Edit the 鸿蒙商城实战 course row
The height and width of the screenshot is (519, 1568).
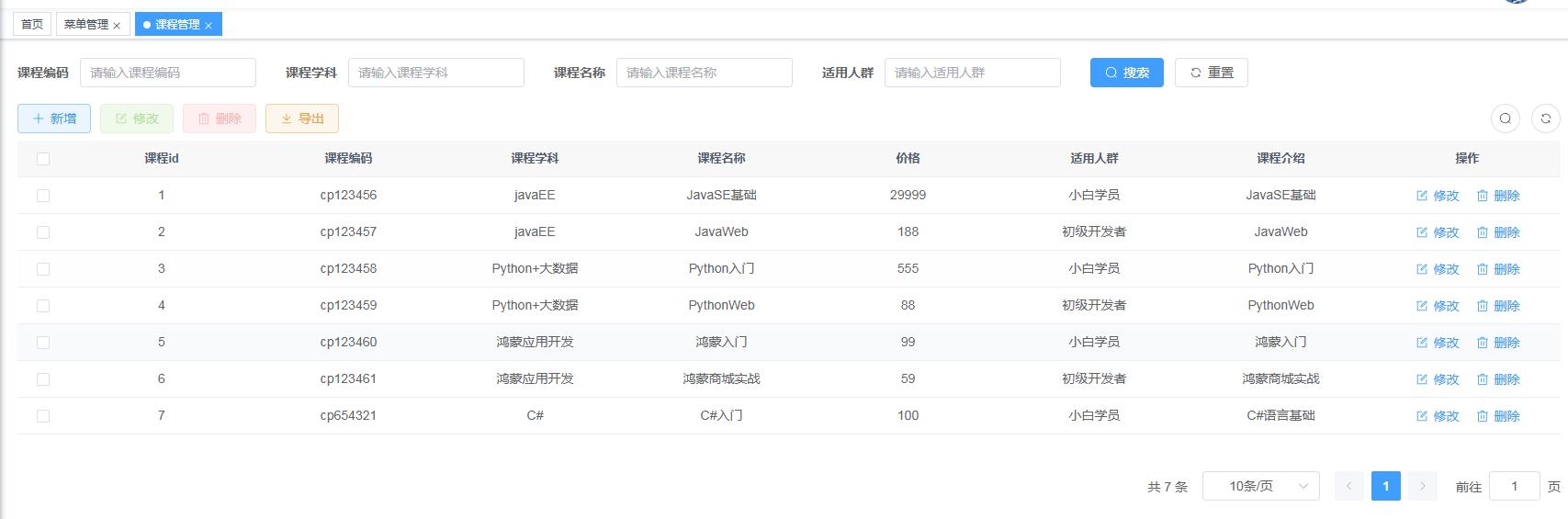point(1438,379)
